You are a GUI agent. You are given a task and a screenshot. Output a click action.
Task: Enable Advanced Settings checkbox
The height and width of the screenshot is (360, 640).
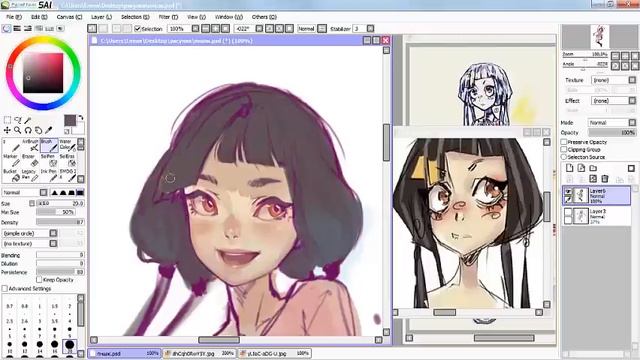point(5,289)
